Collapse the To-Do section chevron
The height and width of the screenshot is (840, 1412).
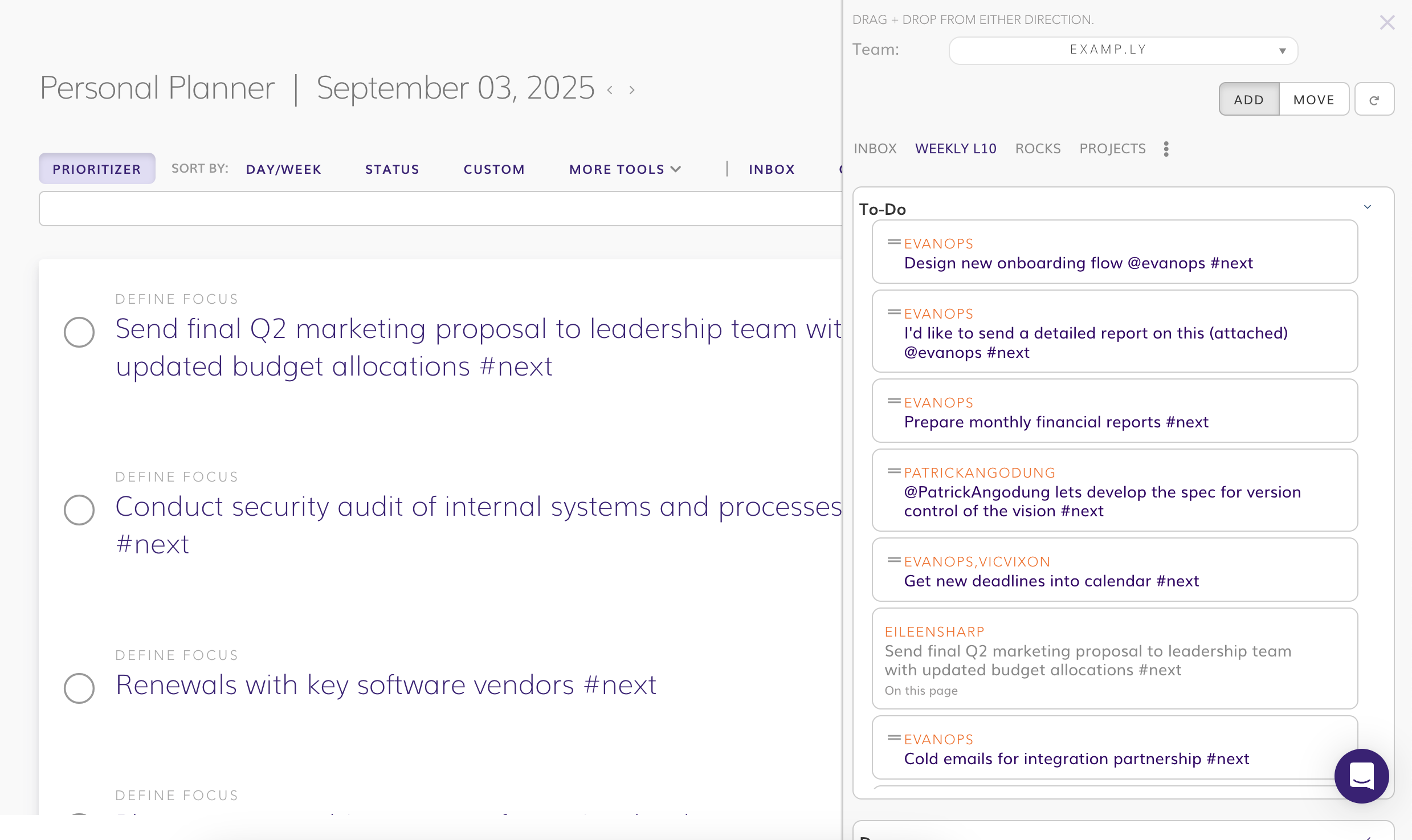1368,207
